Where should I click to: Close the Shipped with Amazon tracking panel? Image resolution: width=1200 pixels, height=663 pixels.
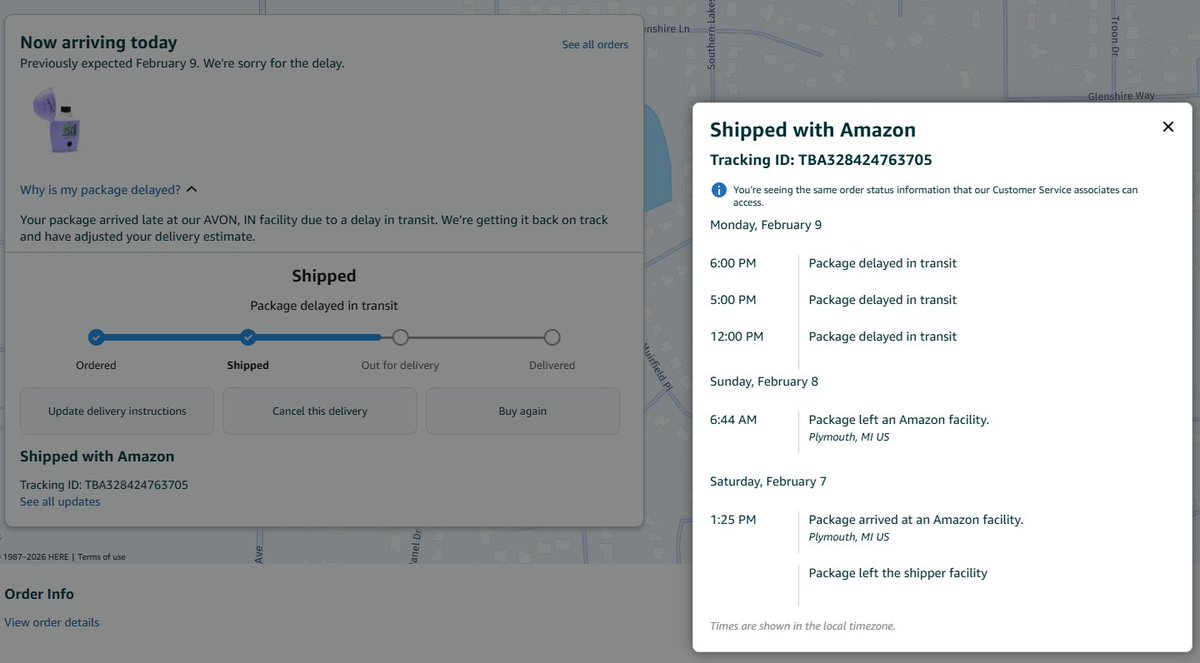click(1168, 127)
